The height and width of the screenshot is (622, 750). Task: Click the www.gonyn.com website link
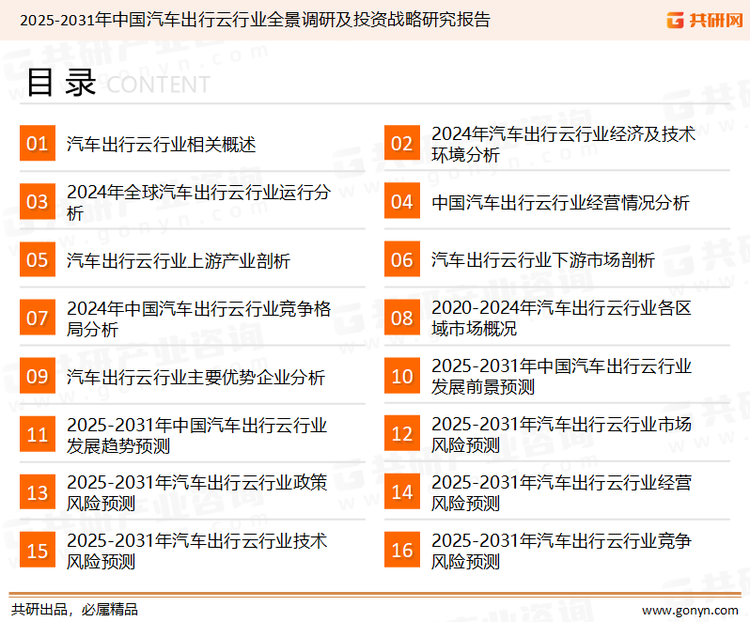[x=689, y=609]
